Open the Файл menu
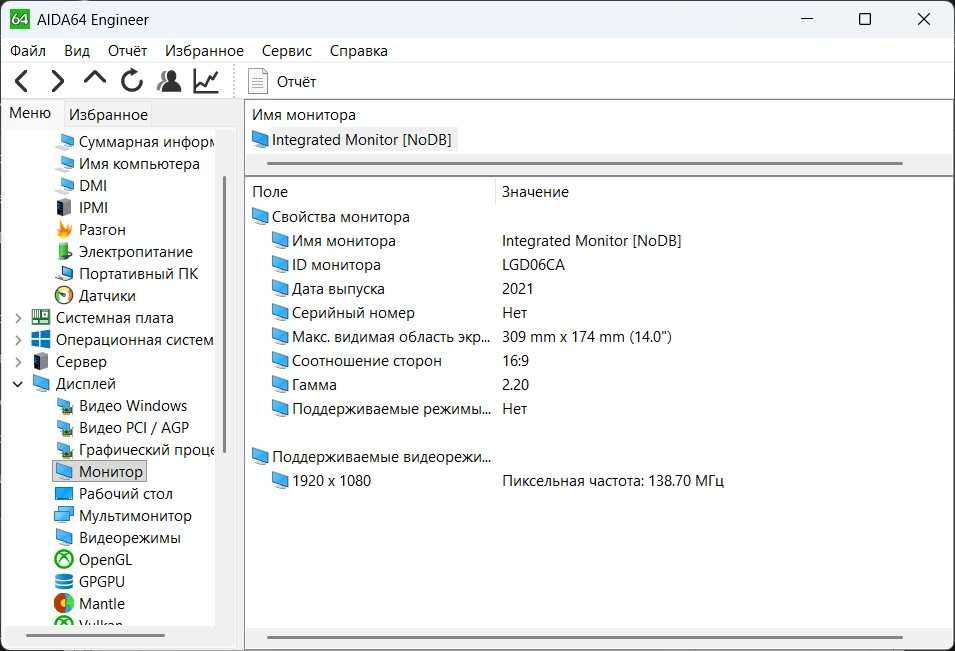The height and width of the screenshot is (651, 955). tap(28, 51)
